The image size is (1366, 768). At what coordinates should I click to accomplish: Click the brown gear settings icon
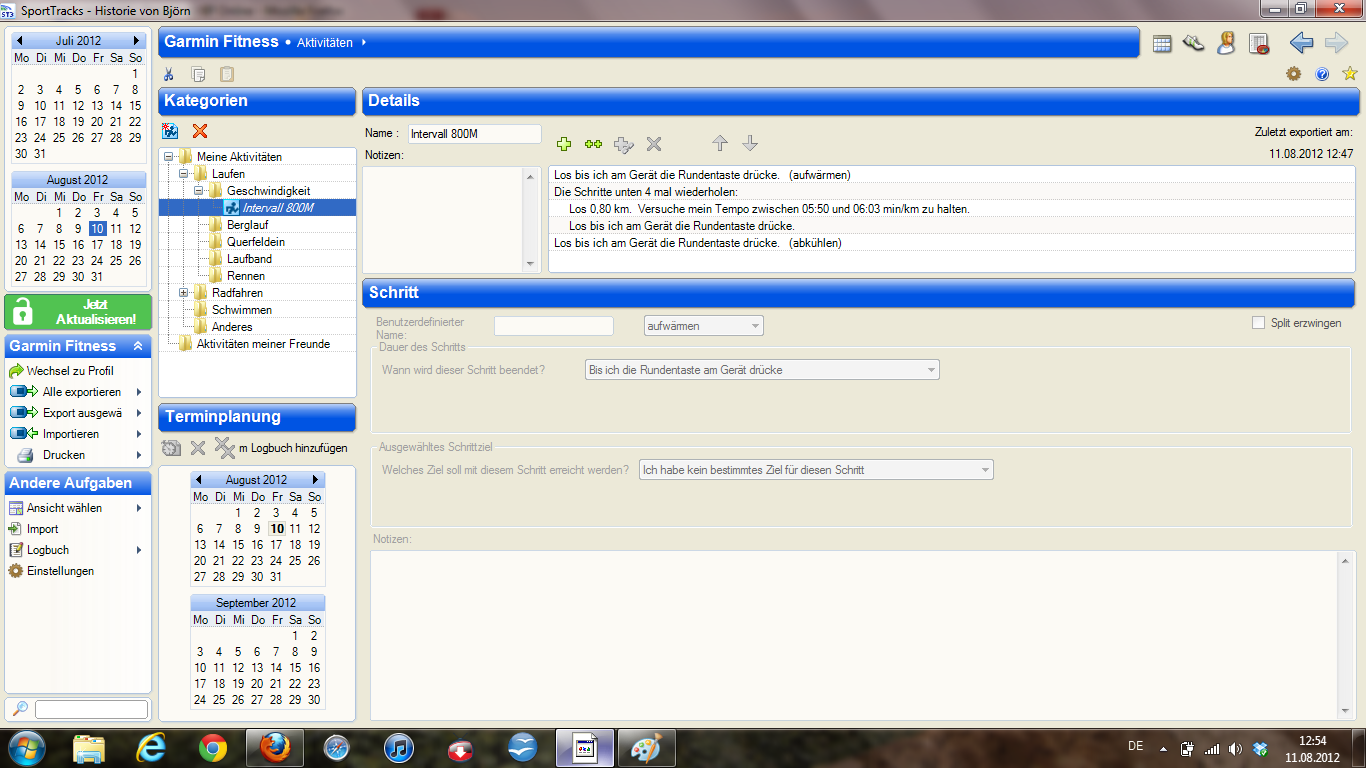[x=1293, y=74]
